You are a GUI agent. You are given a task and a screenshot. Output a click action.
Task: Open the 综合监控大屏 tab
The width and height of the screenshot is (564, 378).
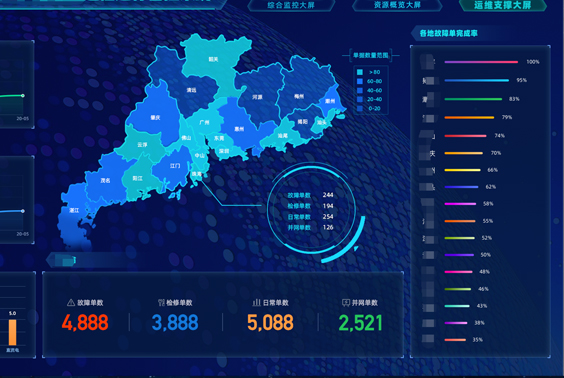291,5
